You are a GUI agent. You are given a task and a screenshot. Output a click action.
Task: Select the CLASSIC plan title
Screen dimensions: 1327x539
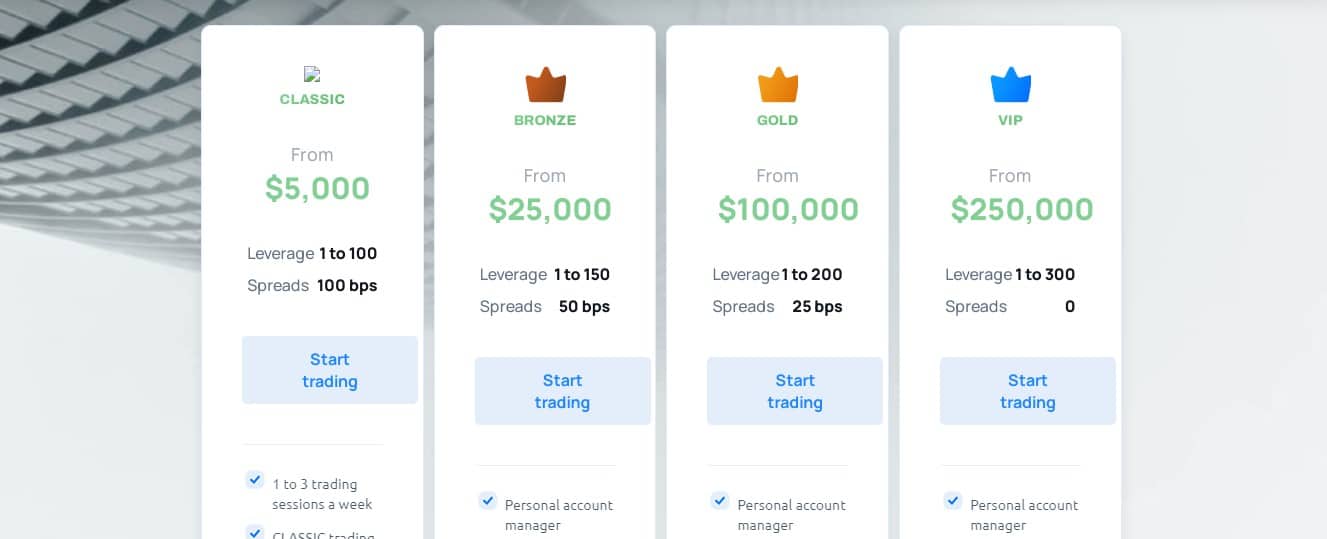(312, 99)
